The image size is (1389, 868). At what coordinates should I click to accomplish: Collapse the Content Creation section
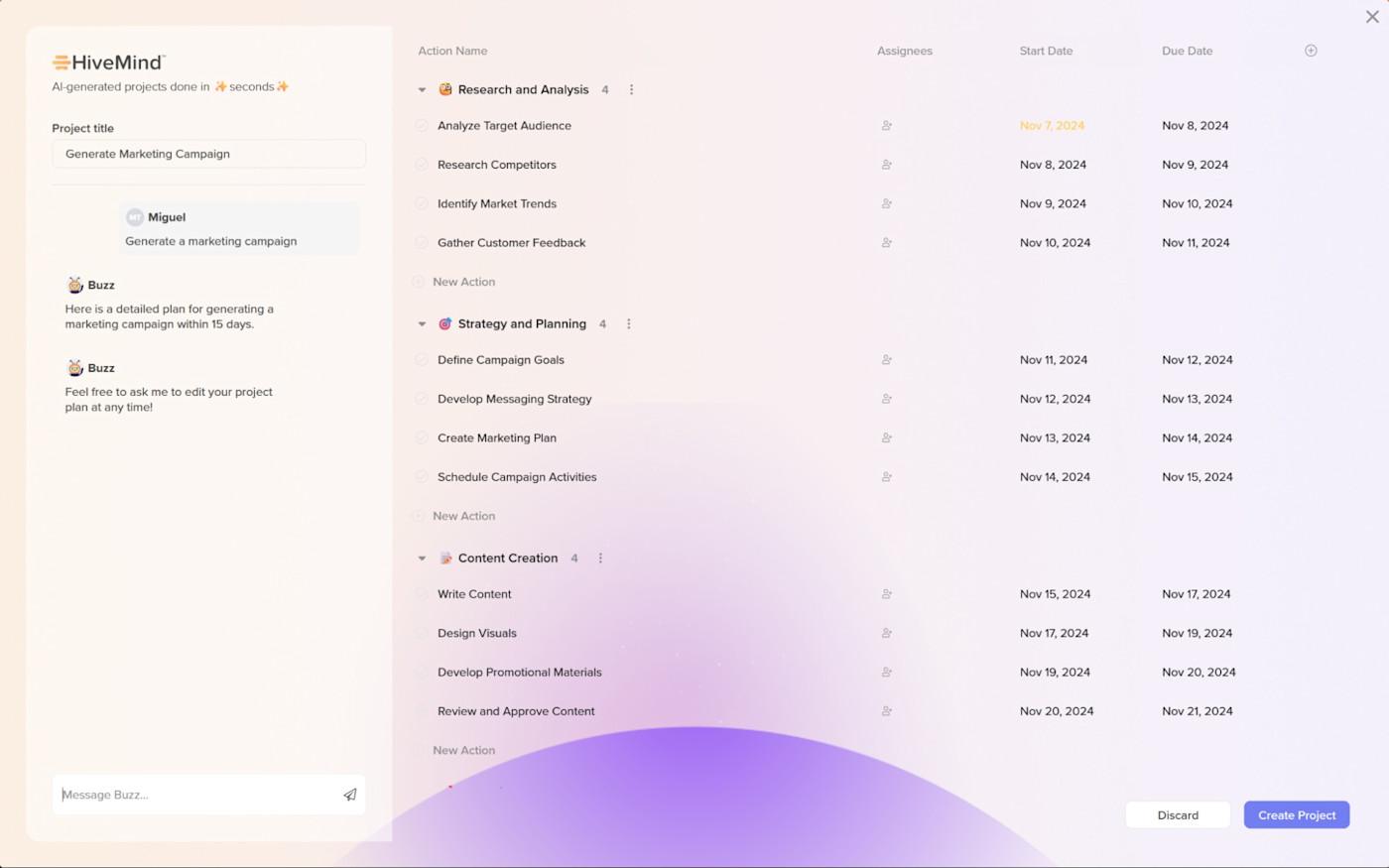(422, 558)
